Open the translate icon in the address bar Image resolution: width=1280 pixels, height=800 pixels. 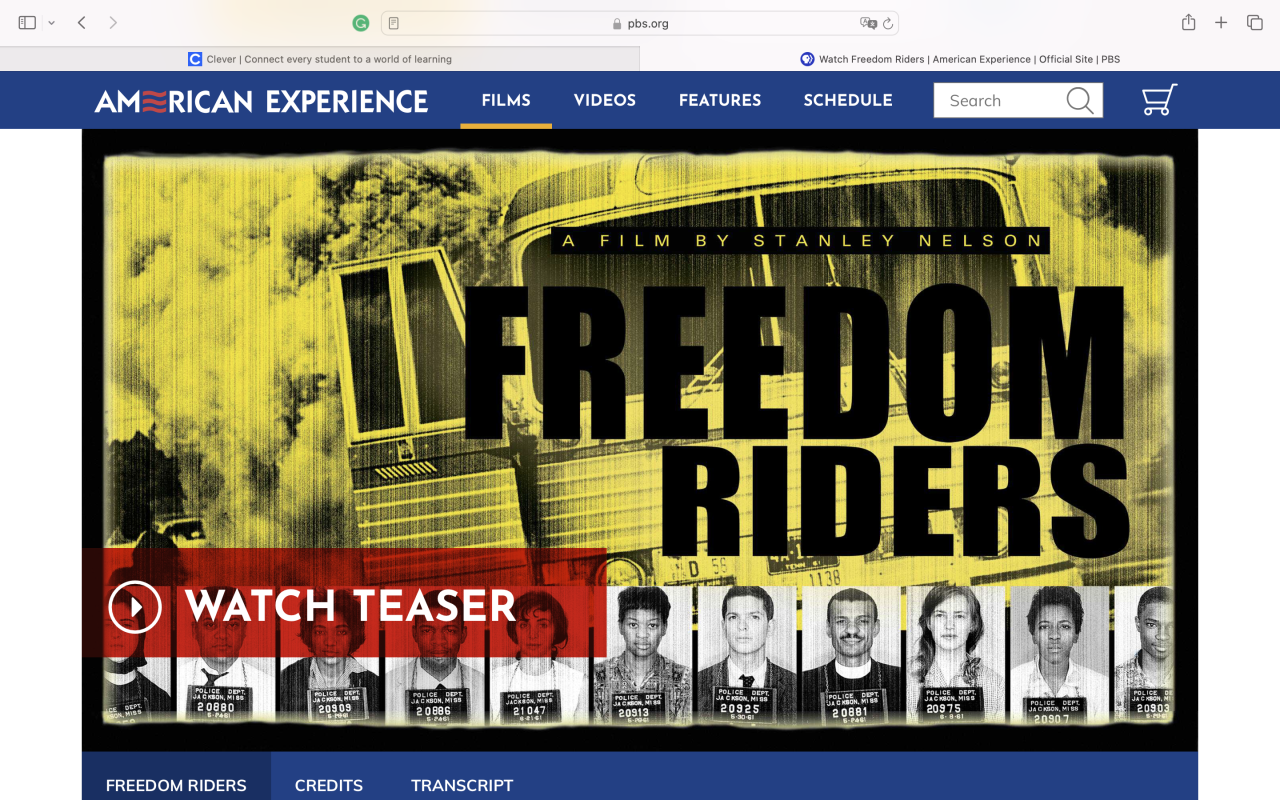click(x=867, y=23)
